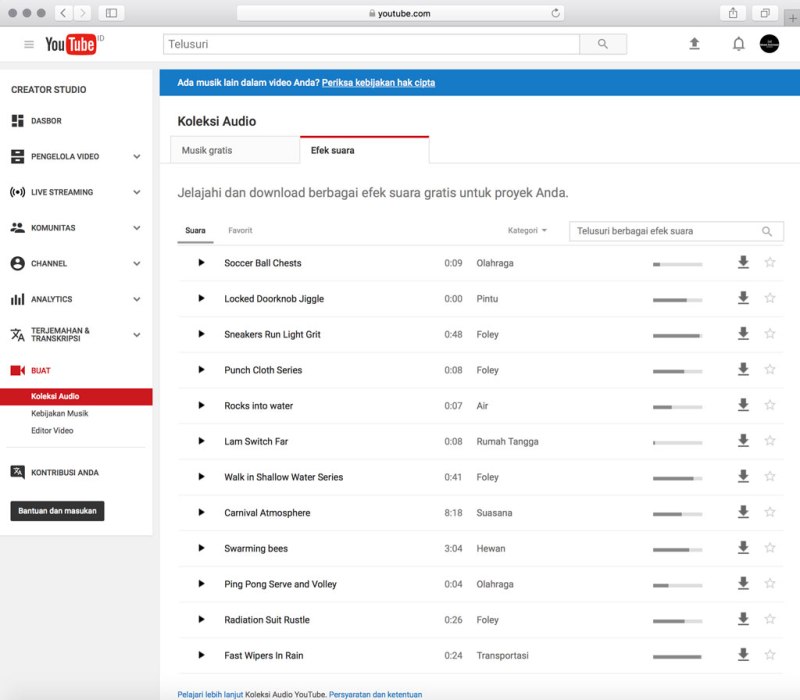Open the hamburger guide menu
800x700 pixels.
[x=29, y=44]
